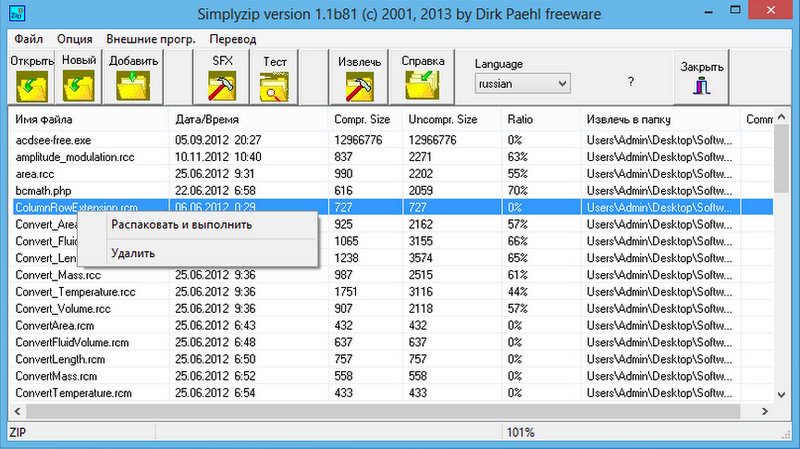Open the Перевод menu

click(x=233, y=39)
